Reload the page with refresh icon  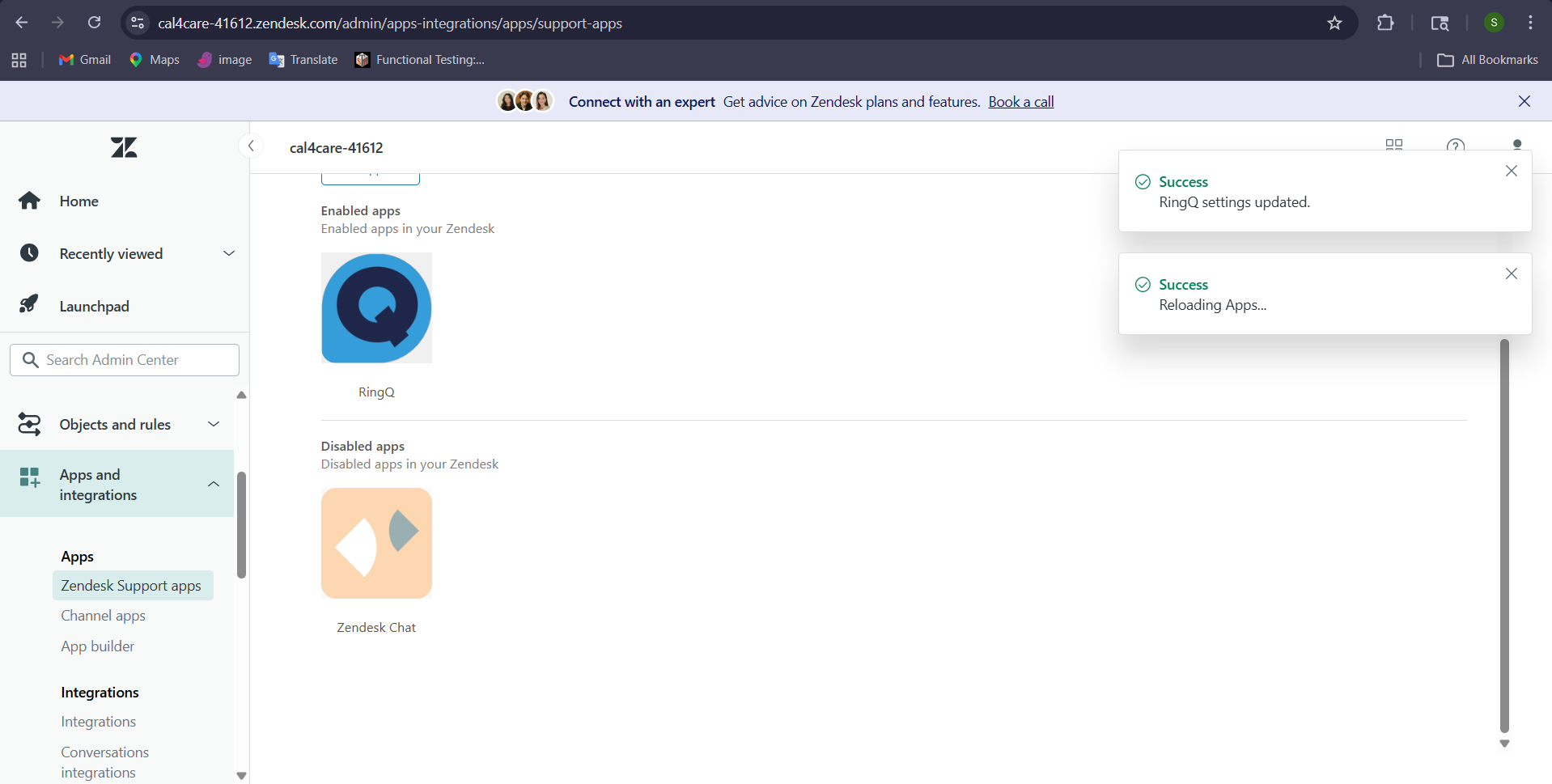tap(95, 23)
